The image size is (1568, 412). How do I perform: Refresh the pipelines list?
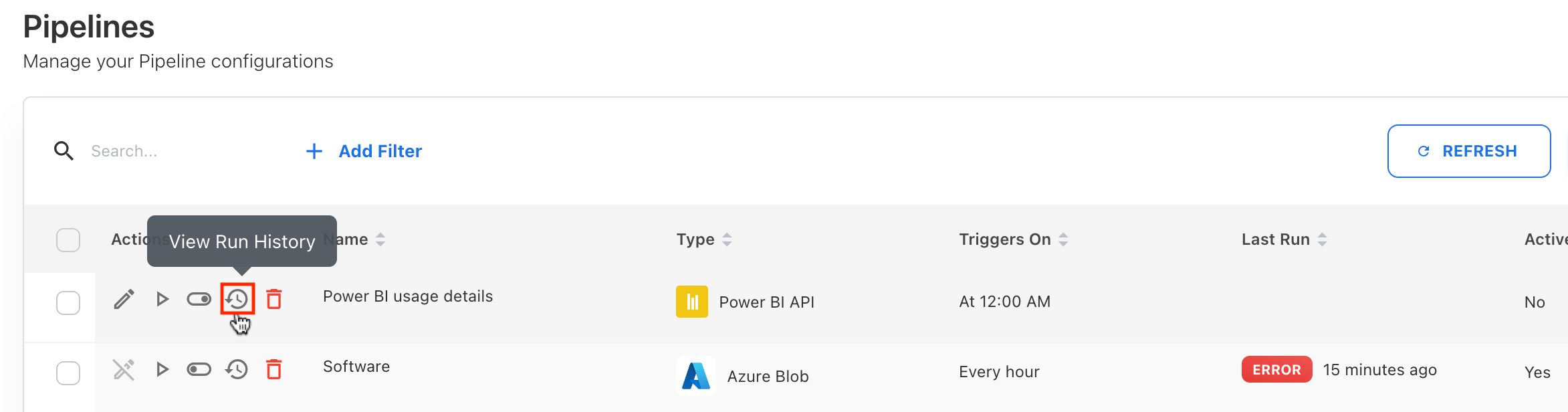[x=1468, y=151]
